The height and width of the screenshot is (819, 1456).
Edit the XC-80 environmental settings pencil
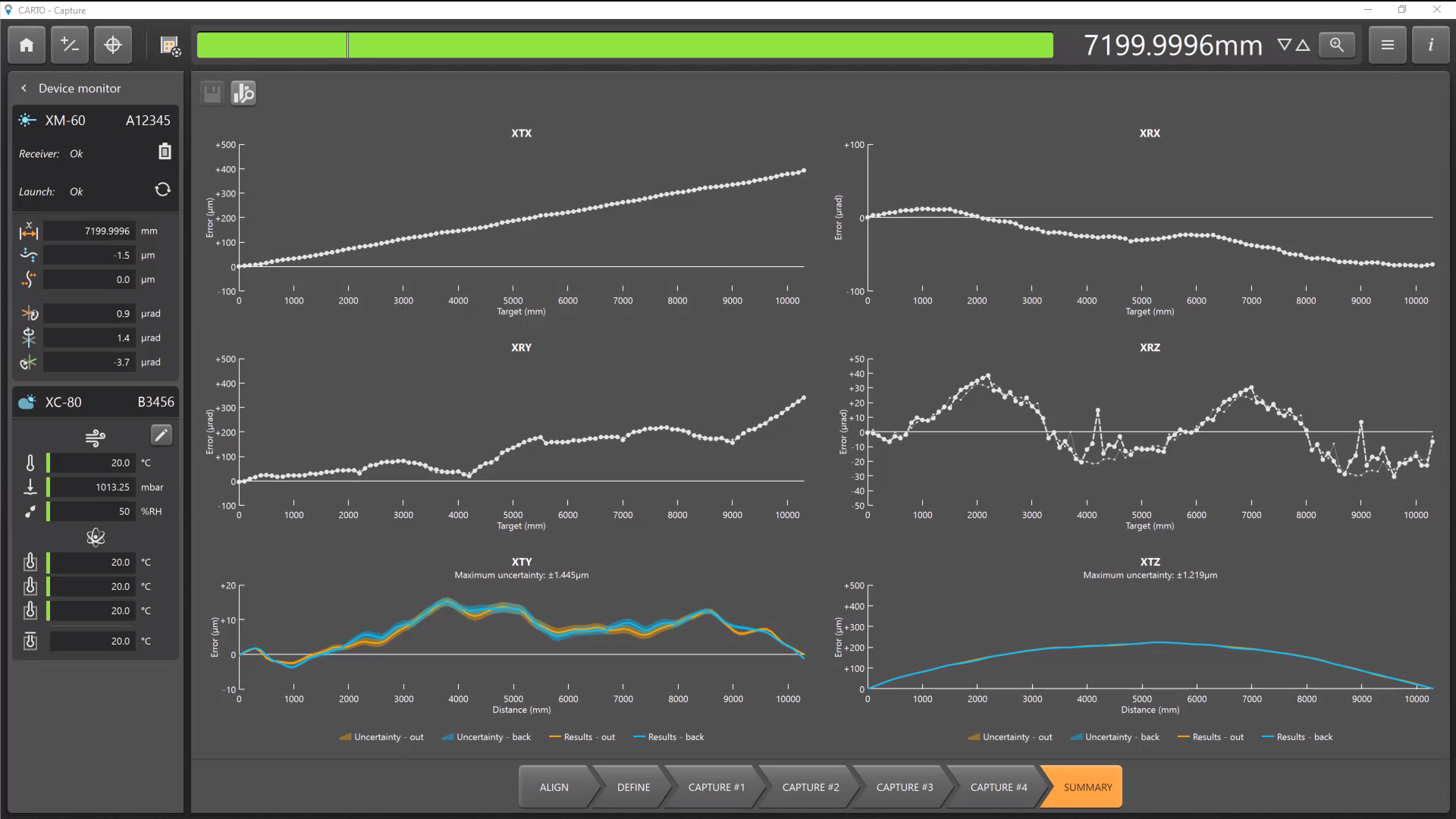(x=162, y=435)
